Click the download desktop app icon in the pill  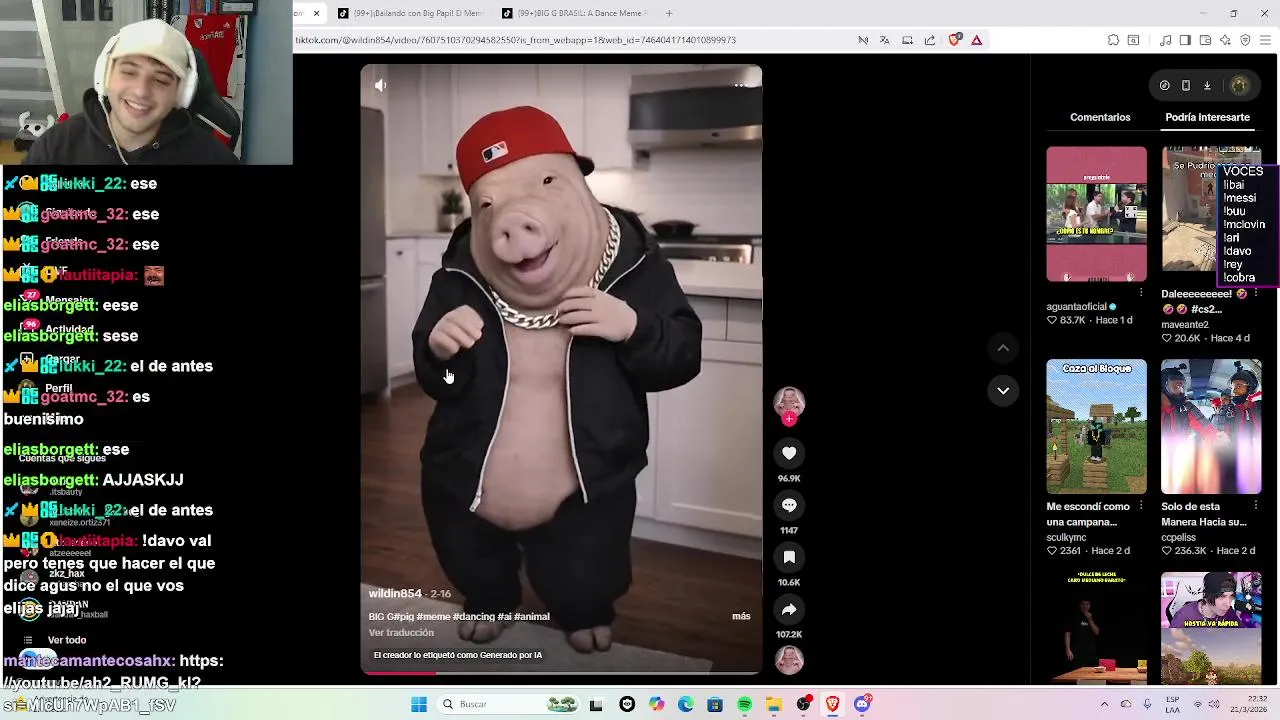1207,86
